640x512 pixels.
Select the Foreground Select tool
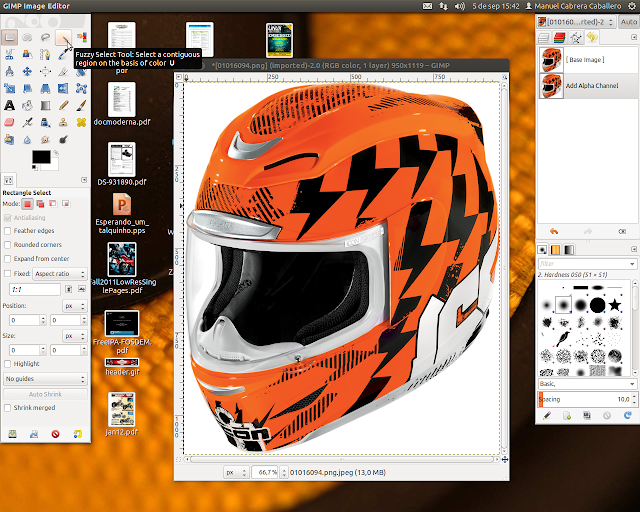(x=27, y=54)
